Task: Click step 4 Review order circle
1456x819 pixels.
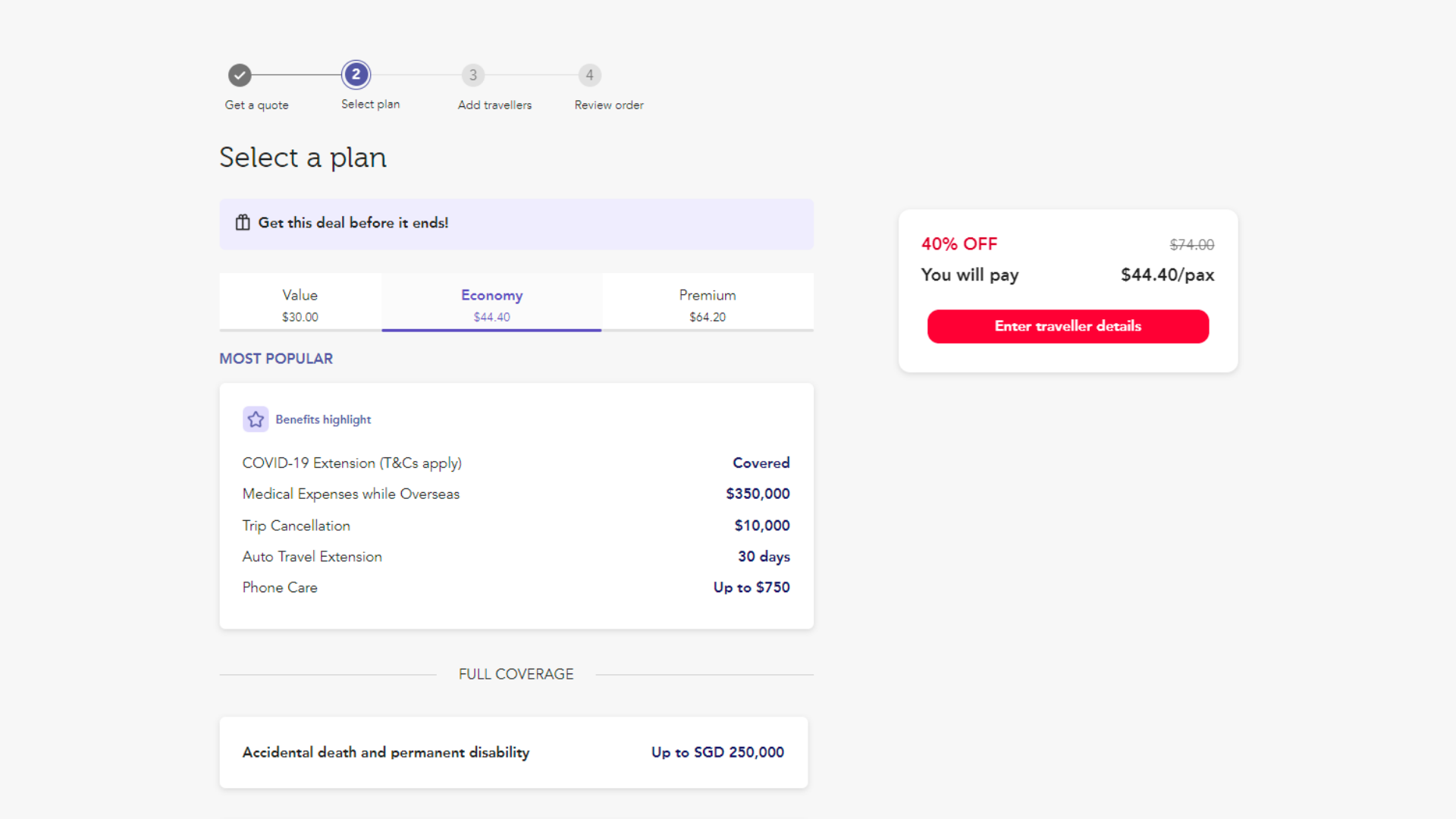Action: coord(589,75)
